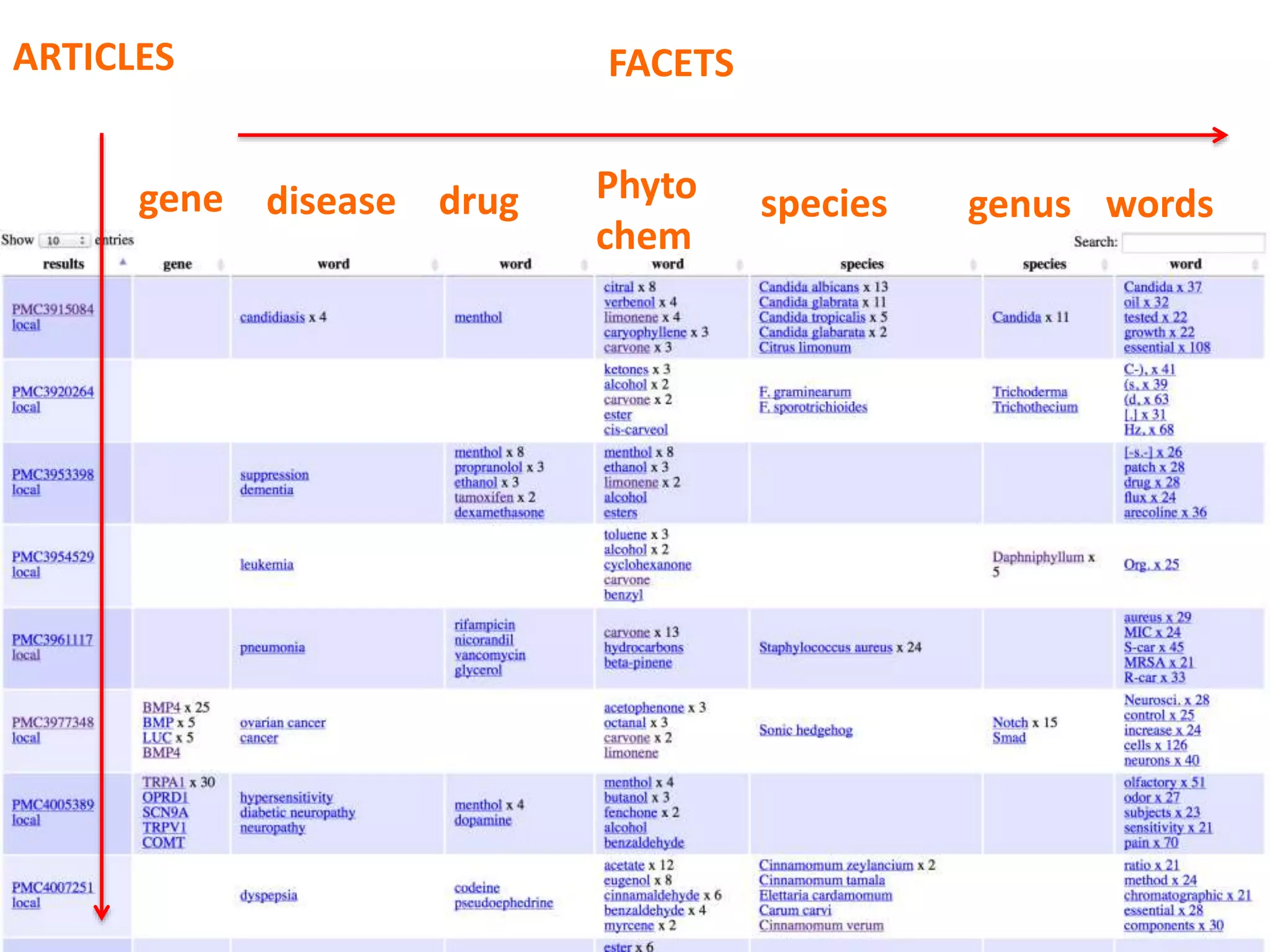Click the candidiasis disease link

272,317
